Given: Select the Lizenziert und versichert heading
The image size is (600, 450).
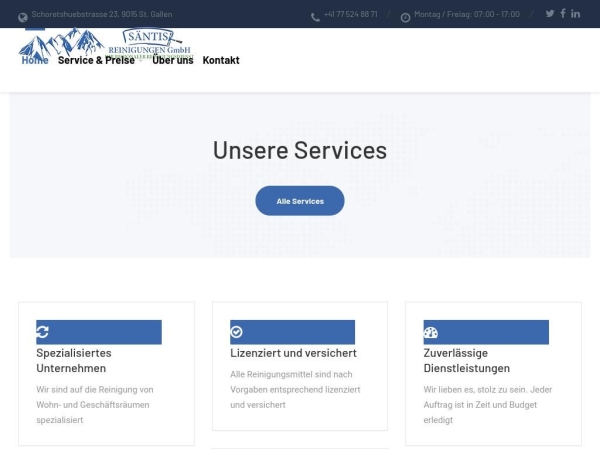Looking at the screenshot, I should click(x=293, y=353).
